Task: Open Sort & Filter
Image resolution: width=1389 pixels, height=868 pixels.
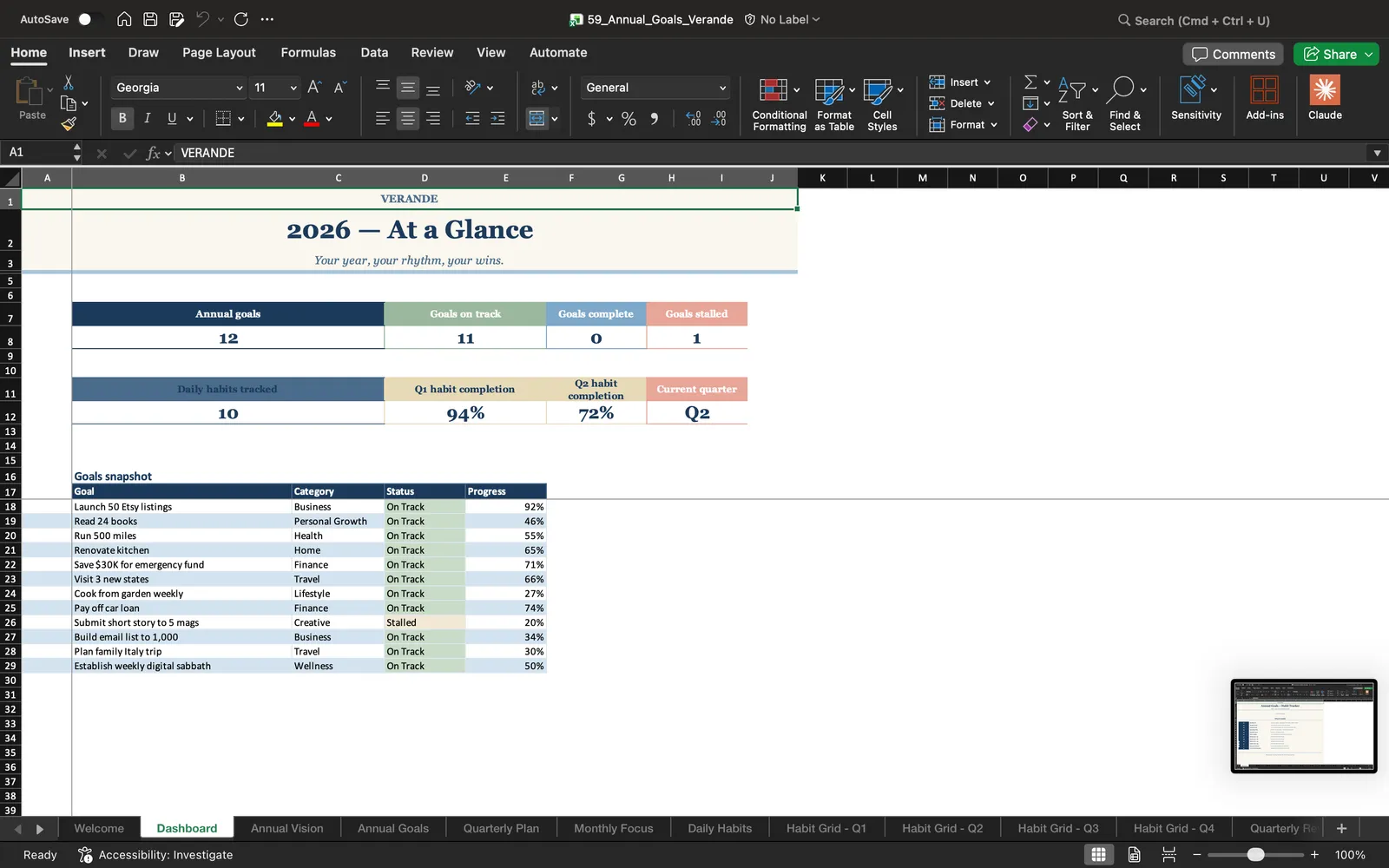Action: [1077, 104]
